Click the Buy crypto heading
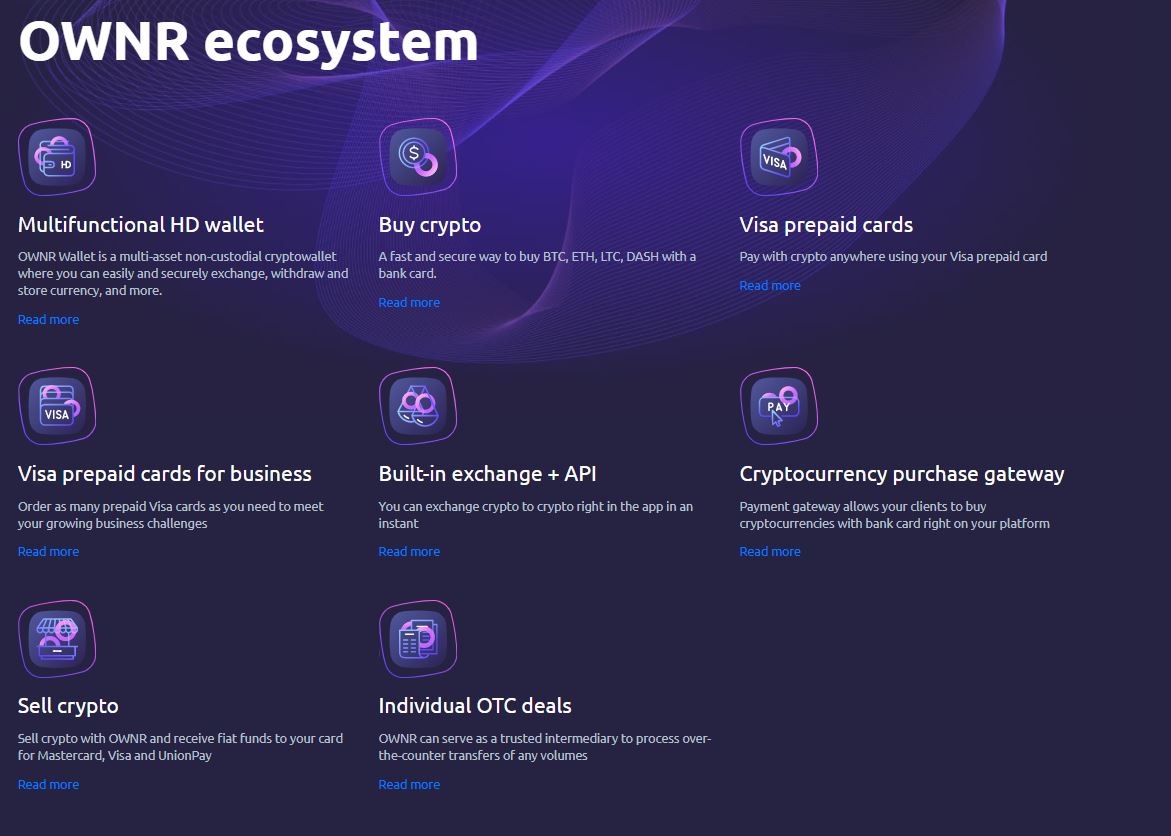The width and height of the screenshot is (1171, 836). pyautogui.click(x=429, y=225)
